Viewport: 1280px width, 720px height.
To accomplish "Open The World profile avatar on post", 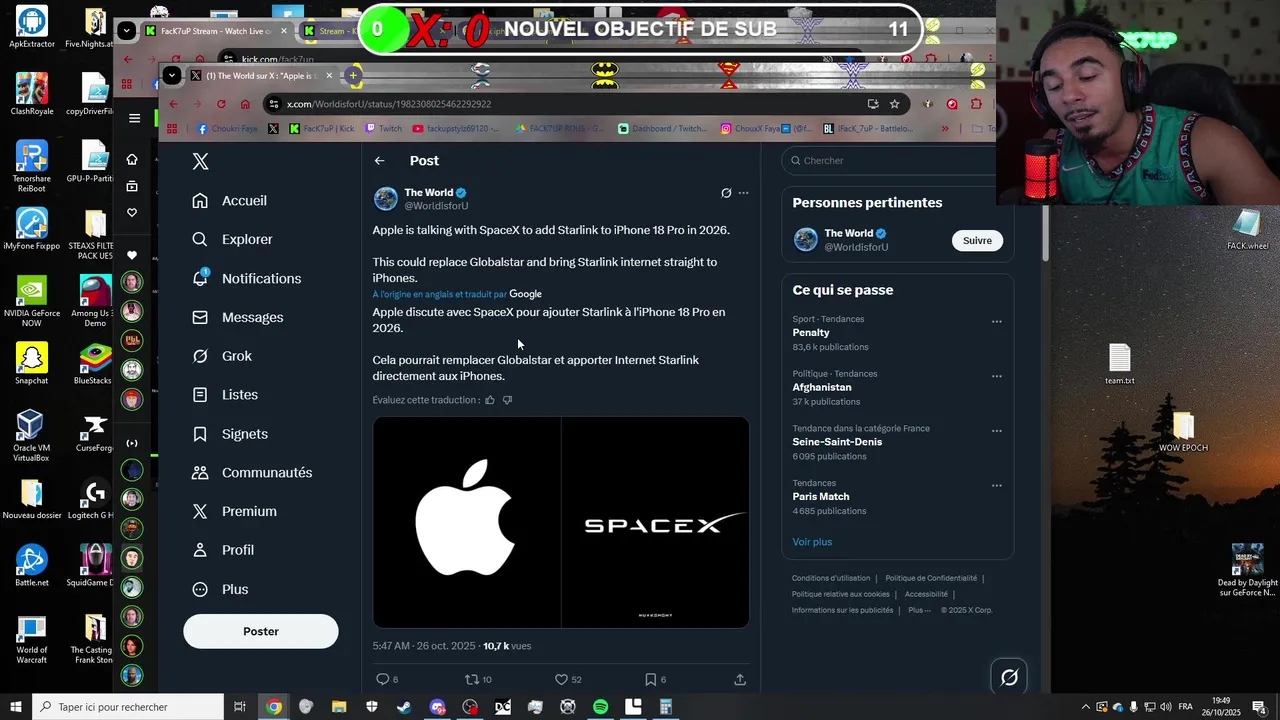I will 386,198.
